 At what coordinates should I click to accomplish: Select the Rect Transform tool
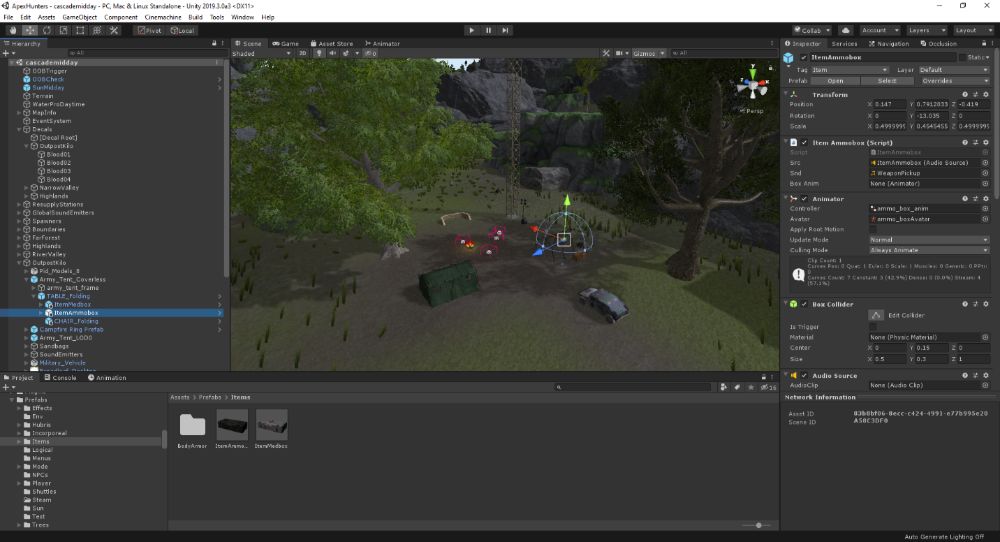pyautogui.click(x=80, y=30)
